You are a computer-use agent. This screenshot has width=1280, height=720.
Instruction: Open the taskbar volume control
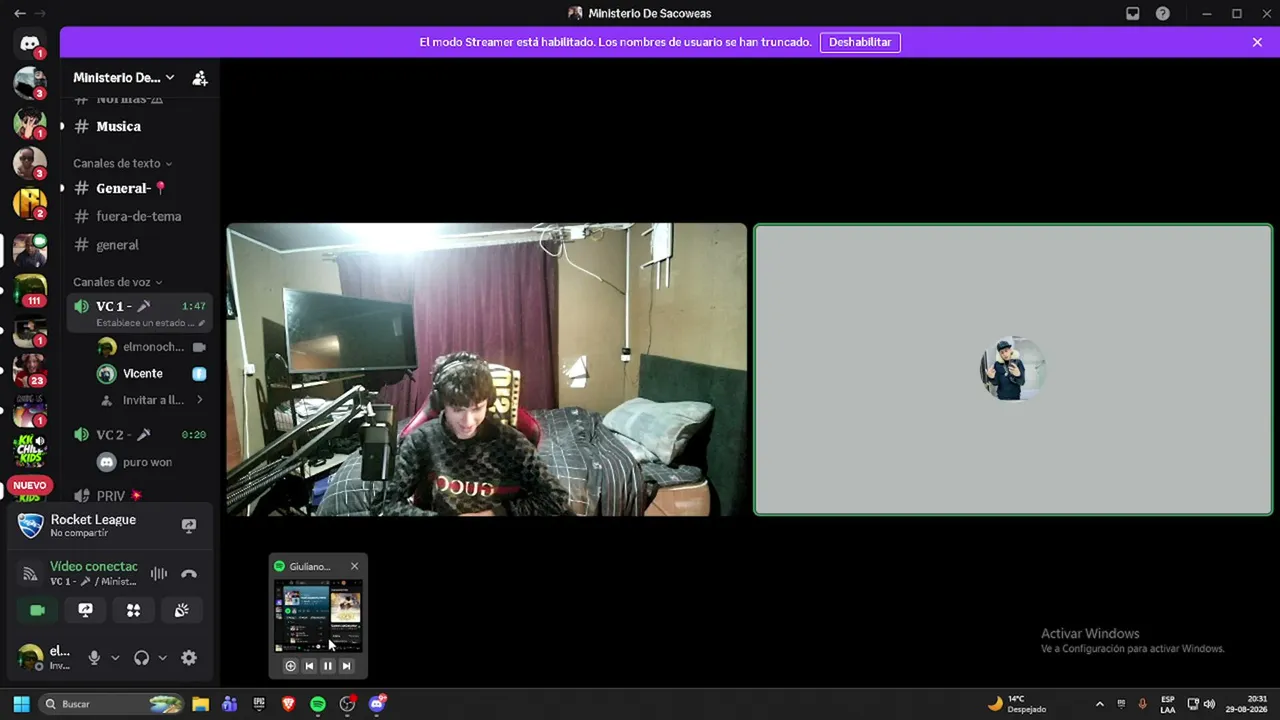coord(1210,704)
